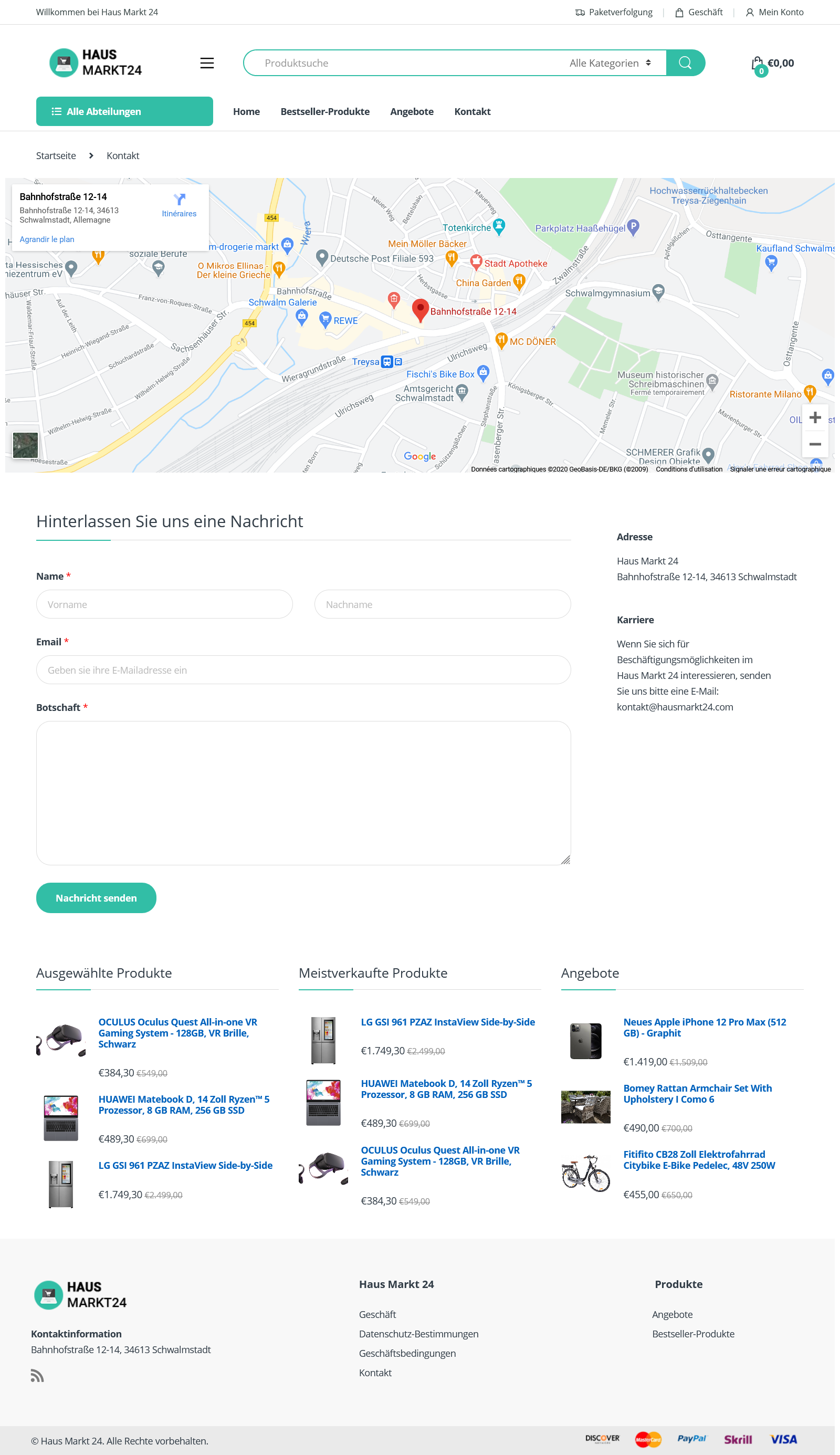Open footer Datenschutz-Bestimmungen link

tap(419, 1333)
